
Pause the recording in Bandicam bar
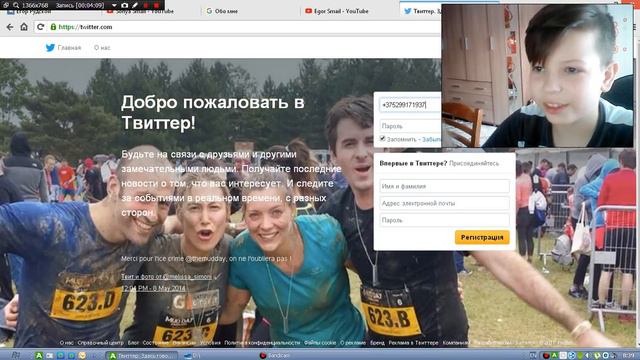tap(146, 5)
